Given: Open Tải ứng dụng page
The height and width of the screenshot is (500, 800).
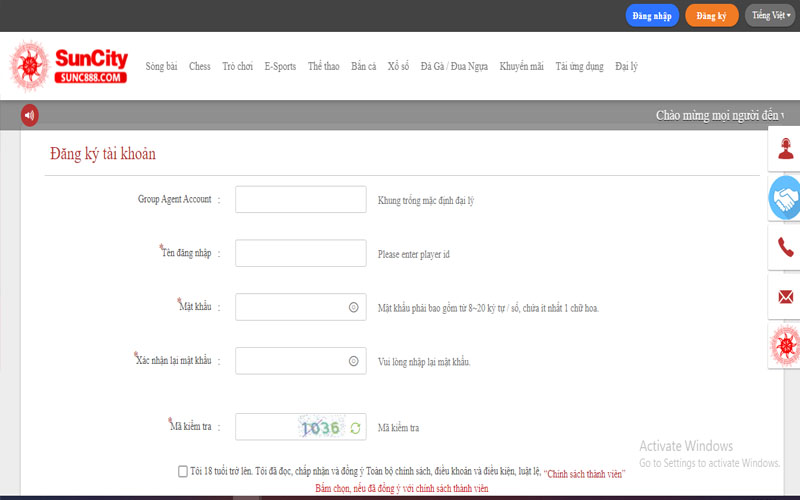Looking at the screenshot, I should pyautogui.click(x=579, y=66).
